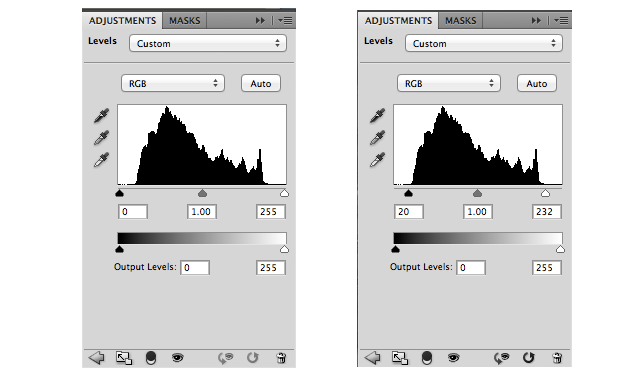Click return-to-list arrow in left panel
Viewport: 640px width, 392px height.
point(96,358)
